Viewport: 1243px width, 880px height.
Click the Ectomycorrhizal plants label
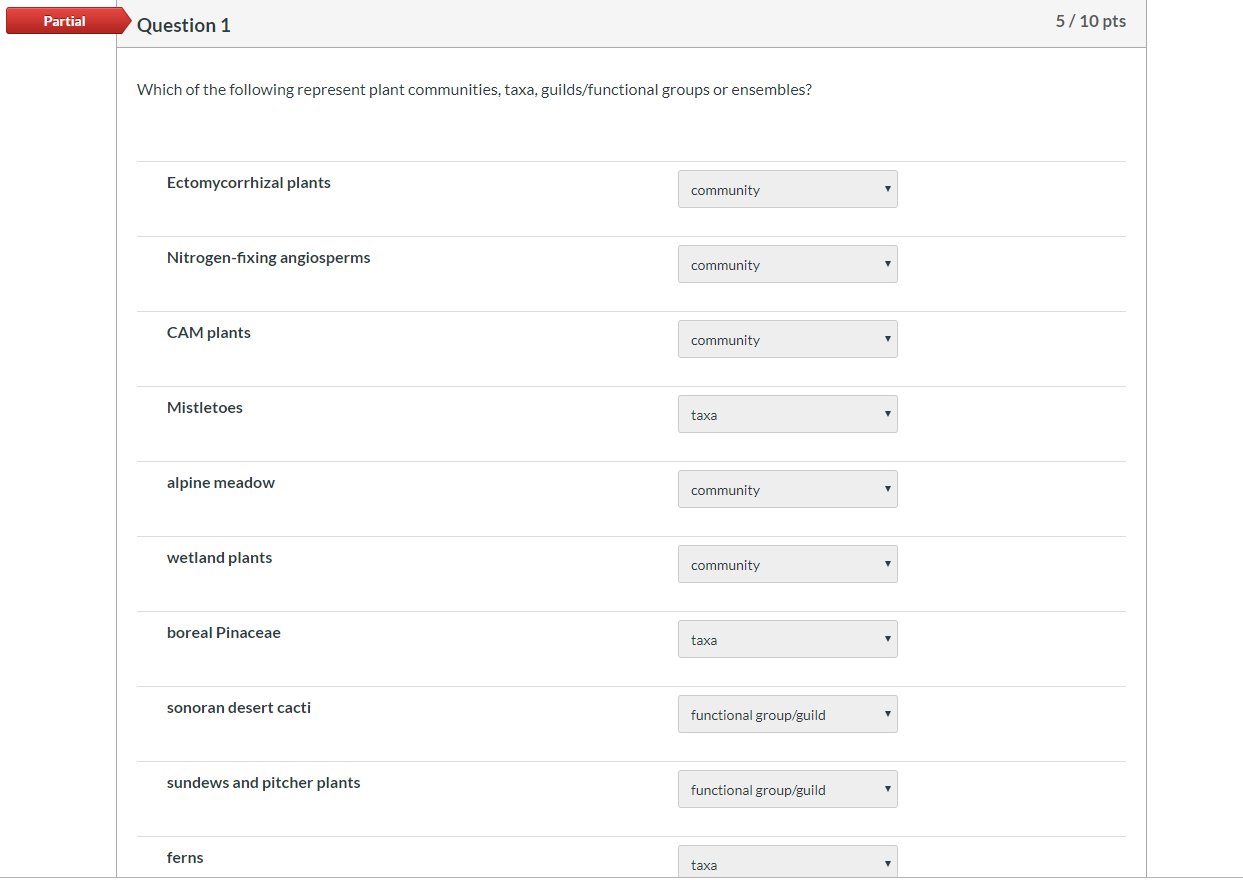(249, 183)
